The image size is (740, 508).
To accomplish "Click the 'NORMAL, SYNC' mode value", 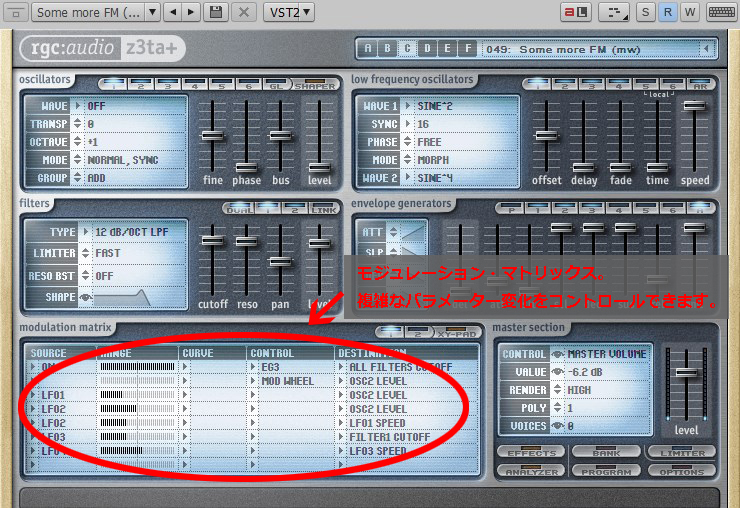I will [x=123, y=160].
